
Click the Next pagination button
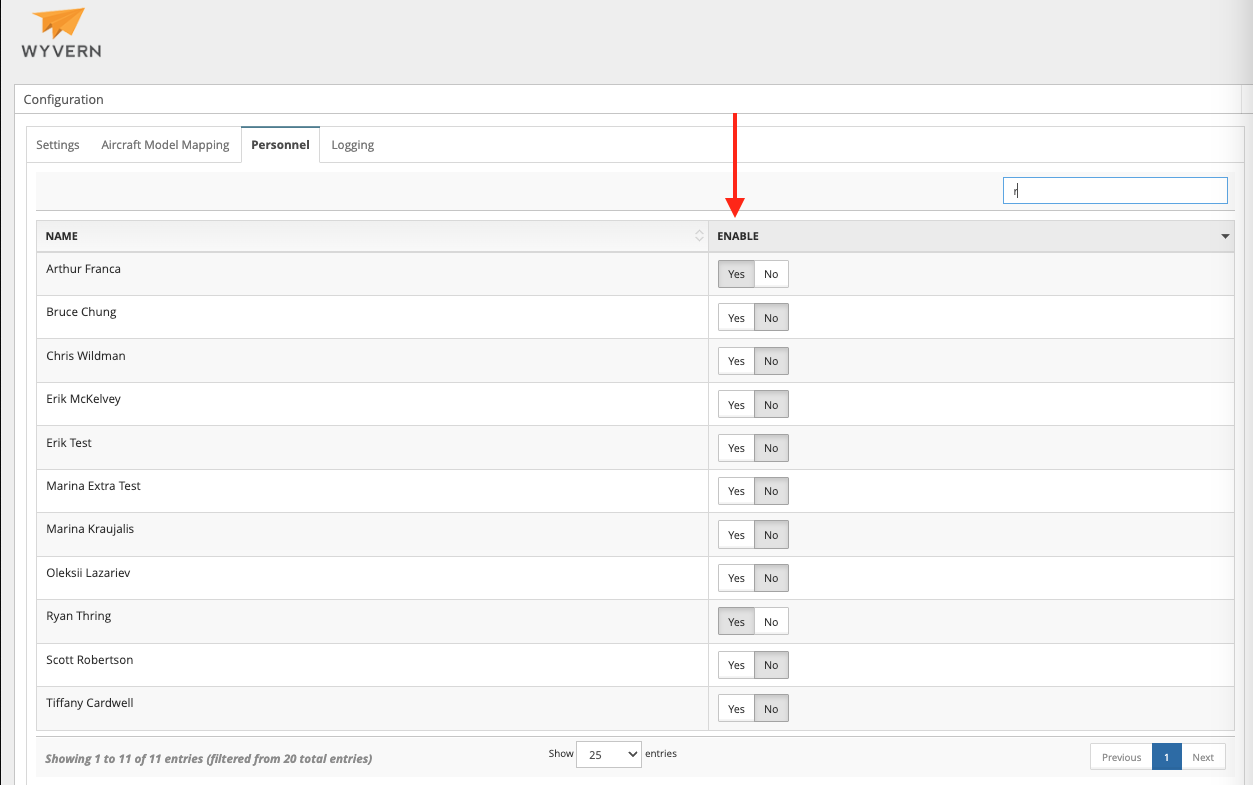tap(1203, 757)
